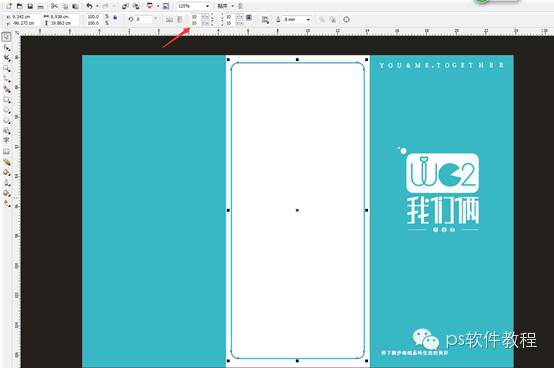Edit the rotation angle field
The height and width of the screenshot is (368, 554).
click(144, 19)
